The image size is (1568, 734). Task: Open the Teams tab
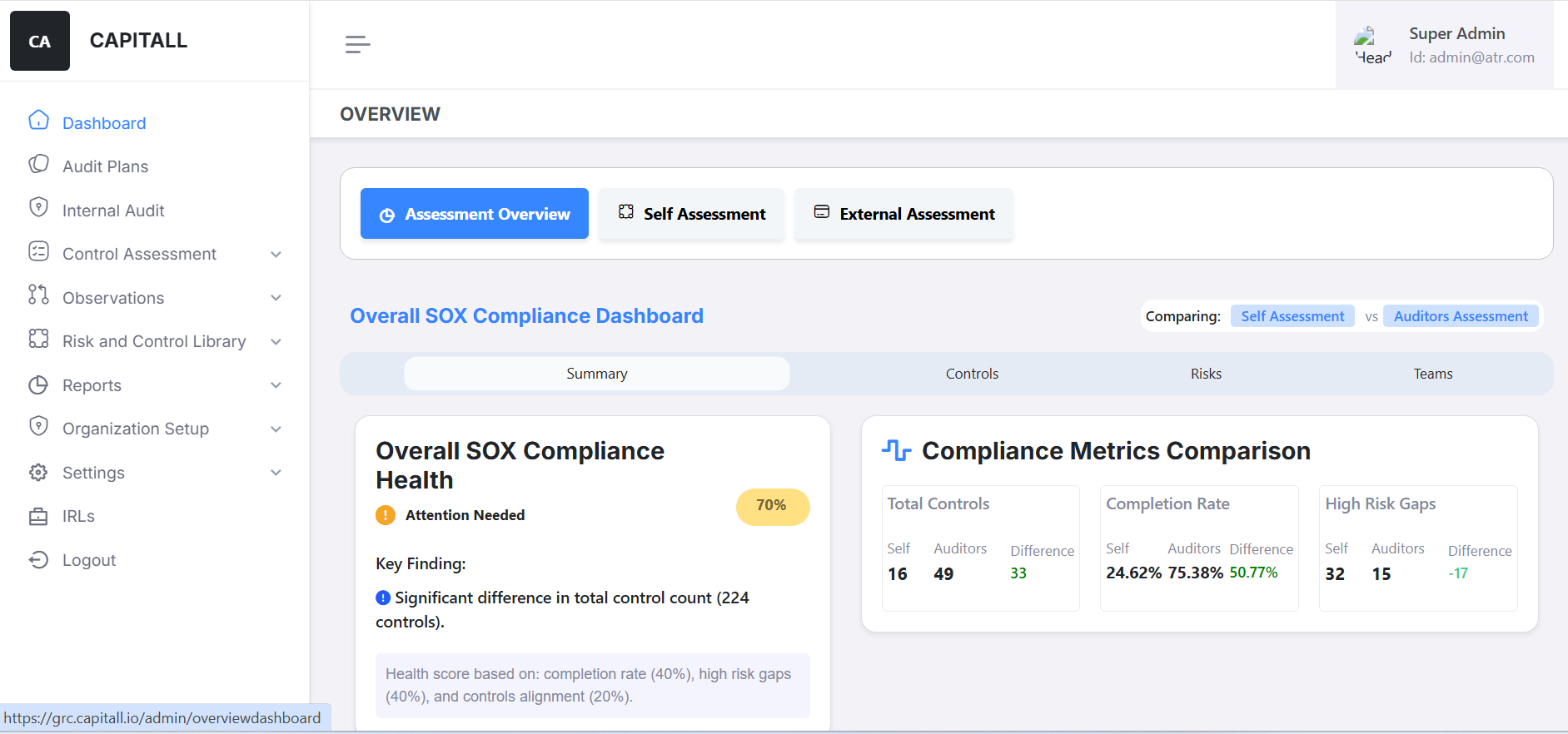pyautogui.click(x=1432, y=374)
